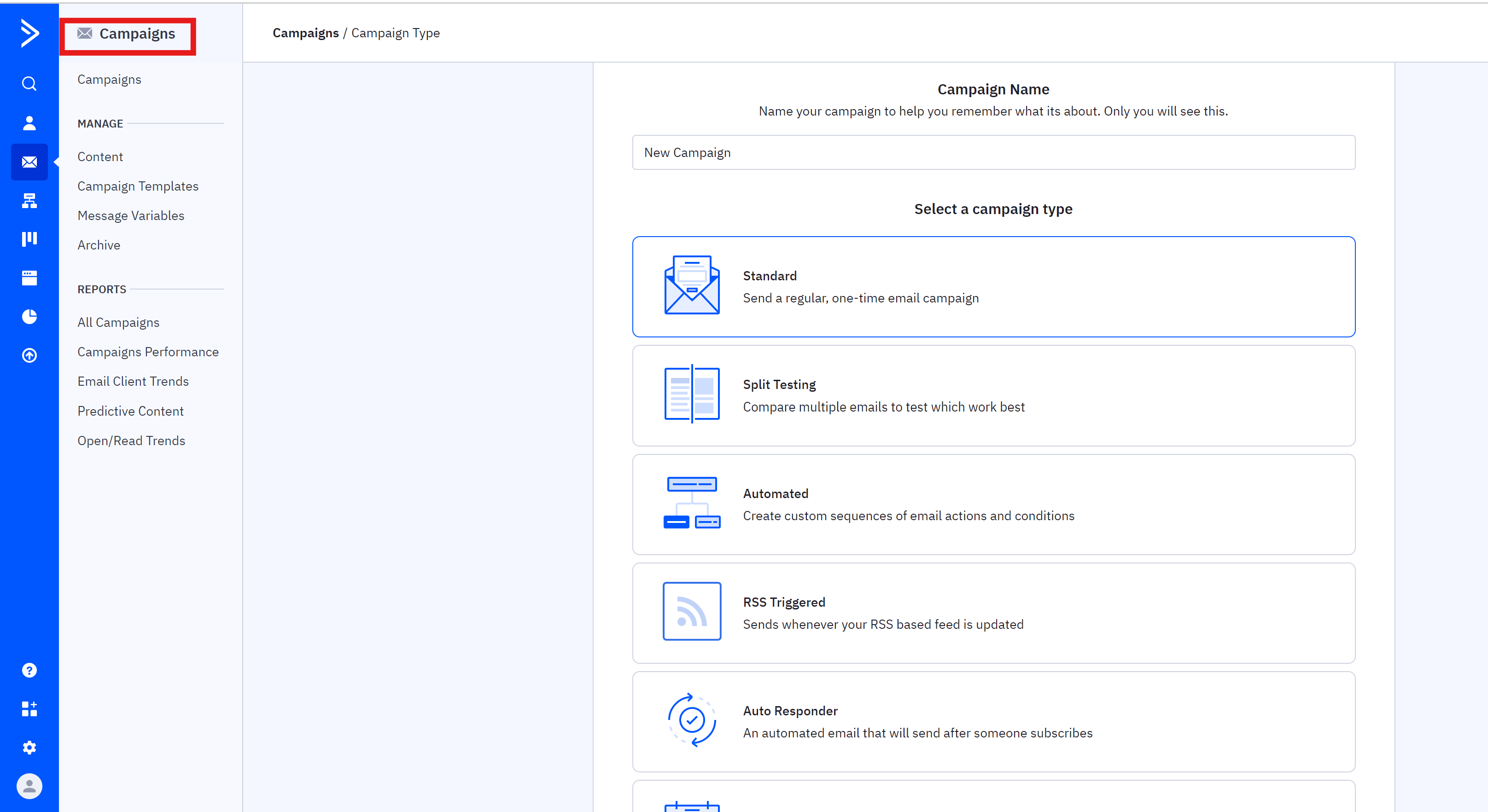The height and width of the screenshot is (812, 1488).
Task: Select the Split Testing campaign type
Action: [993, 395]
